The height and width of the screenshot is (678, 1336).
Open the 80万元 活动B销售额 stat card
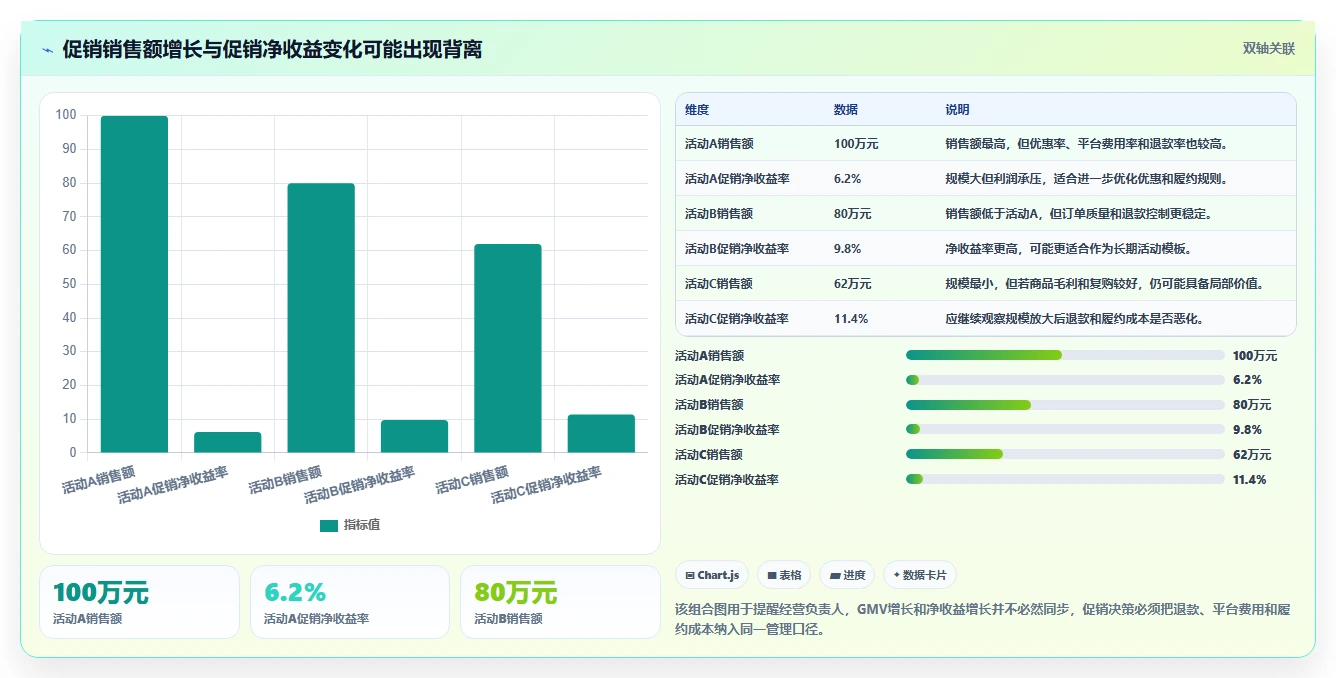[560, 602]
